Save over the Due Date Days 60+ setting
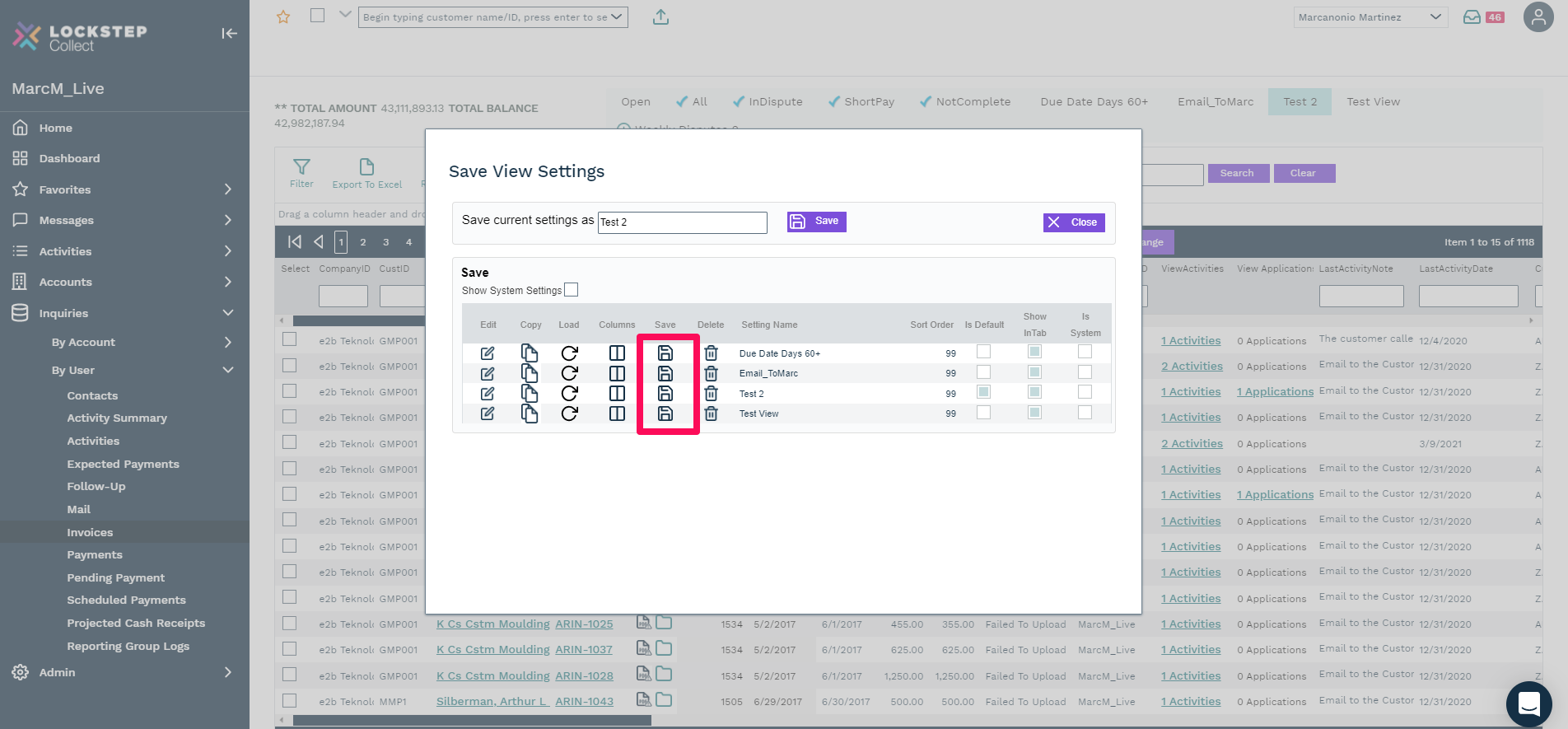 665,353
